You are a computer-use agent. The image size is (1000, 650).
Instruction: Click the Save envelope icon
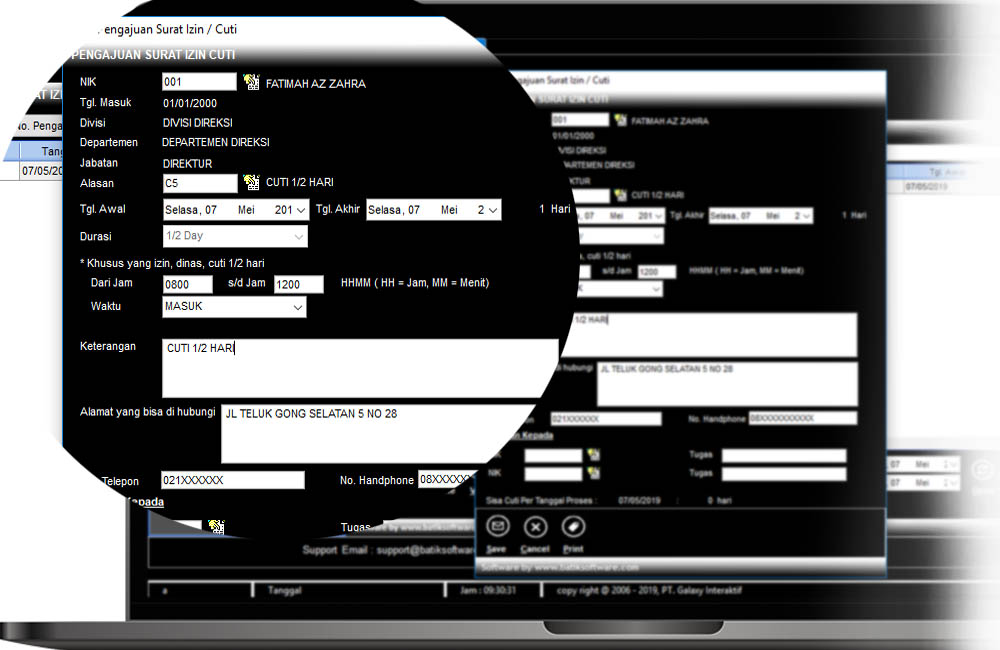point(497,527)
